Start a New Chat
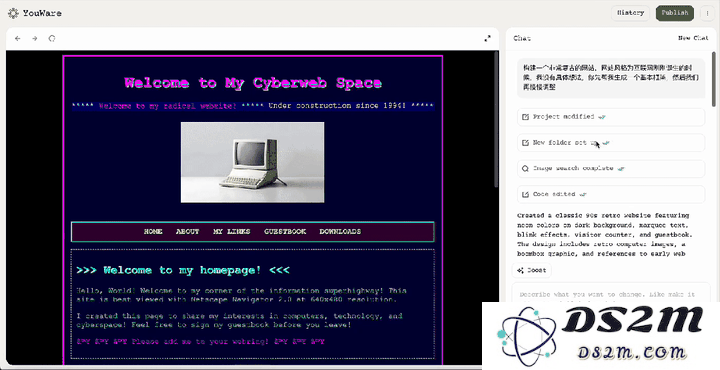Viewport: 720px width, 370px height. [x=693, y=38]
